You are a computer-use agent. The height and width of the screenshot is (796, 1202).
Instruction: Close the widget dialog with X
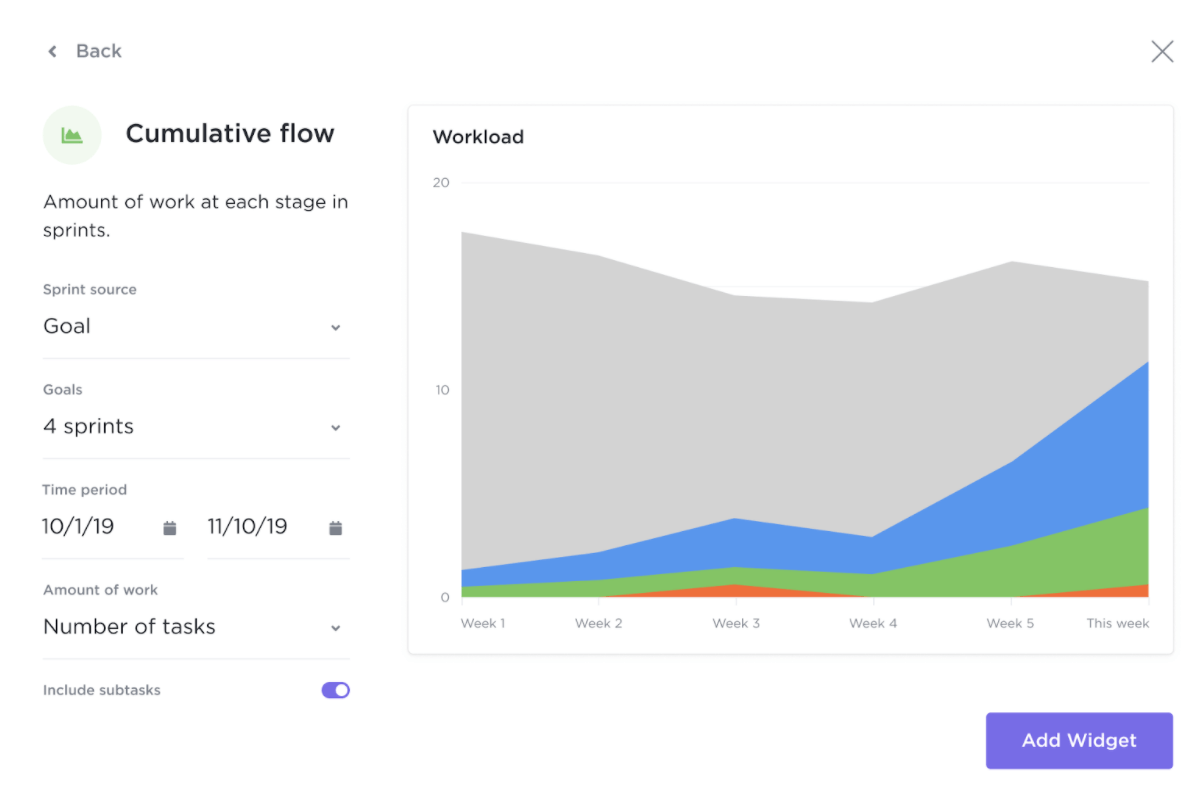pyautogui.click(x=1162, y=52)
